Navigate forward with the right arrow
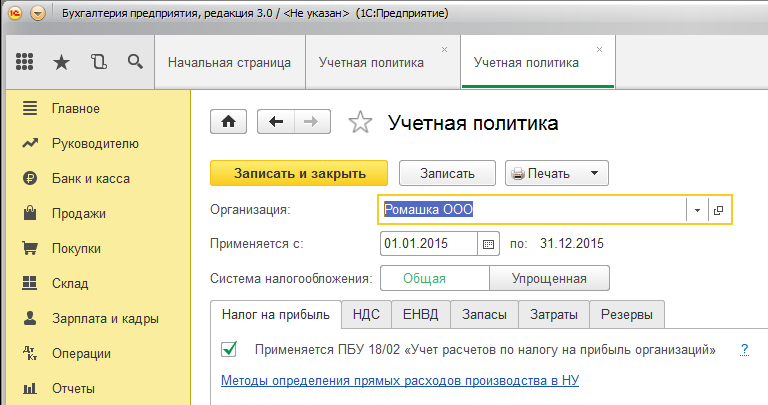 312,121
